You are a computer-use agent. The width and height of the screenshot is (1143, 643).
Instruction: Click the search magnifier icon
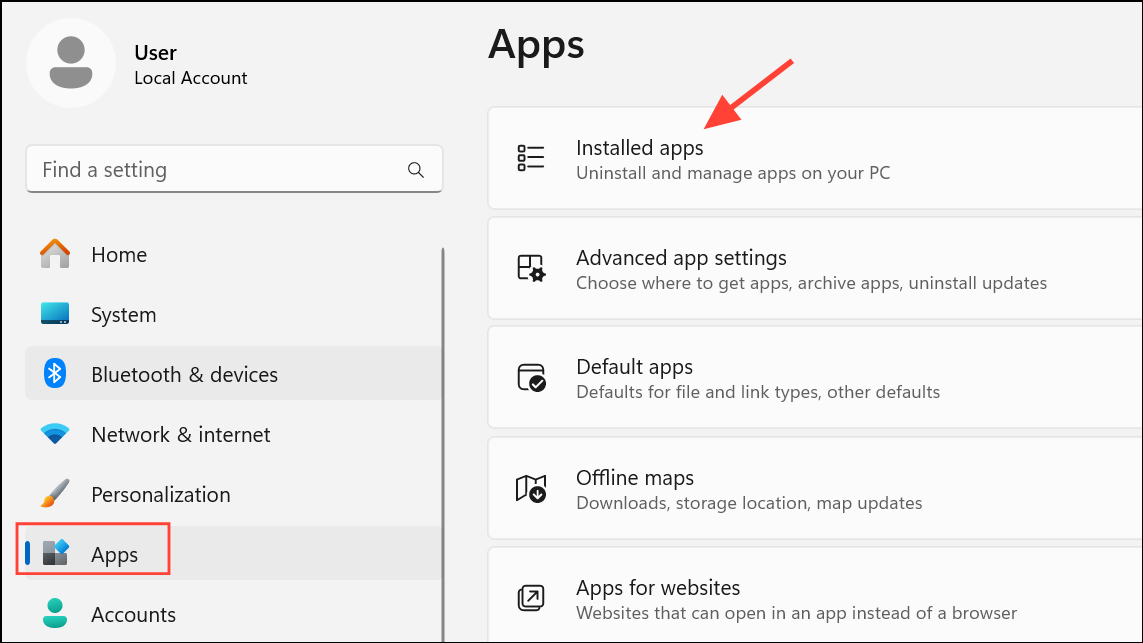(x=416, y=170)
